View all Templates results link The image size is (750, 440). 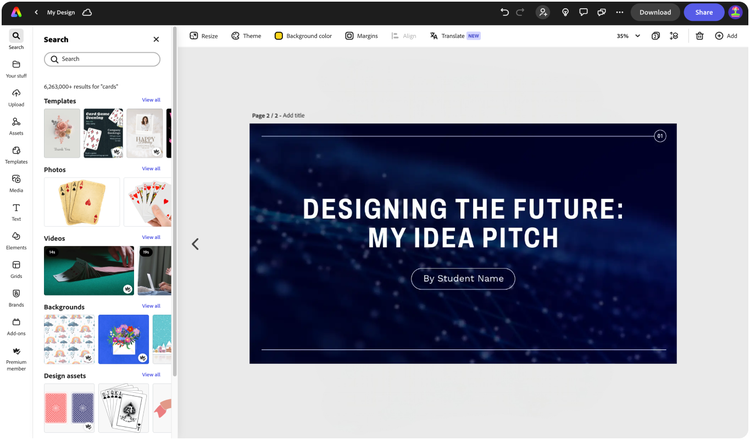point(151,100)
